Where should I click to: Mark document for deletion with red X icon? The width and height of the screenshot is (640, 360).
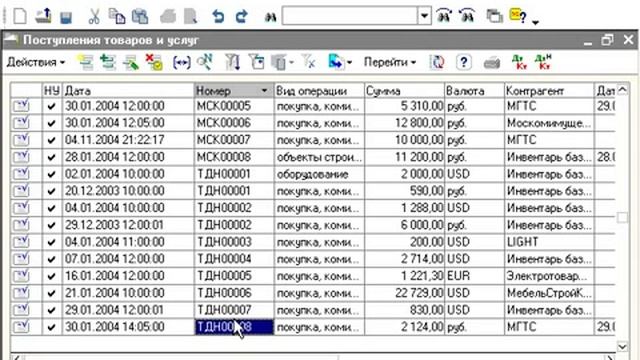click(x=154, y=62)
